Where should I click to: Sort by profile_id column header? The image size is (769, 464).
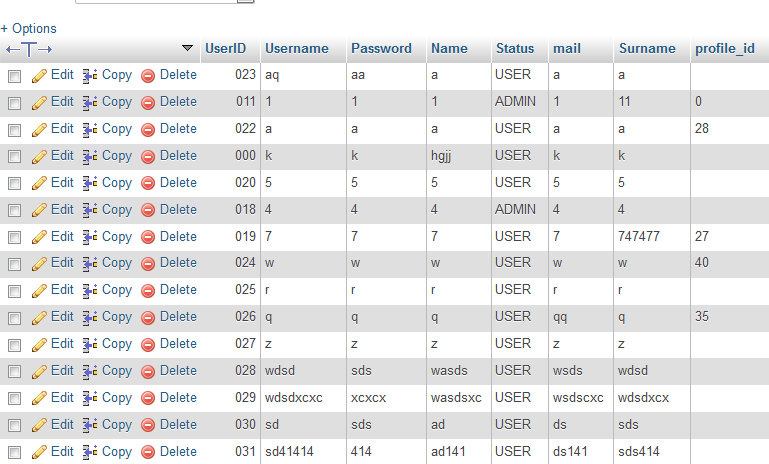[724, 48]
